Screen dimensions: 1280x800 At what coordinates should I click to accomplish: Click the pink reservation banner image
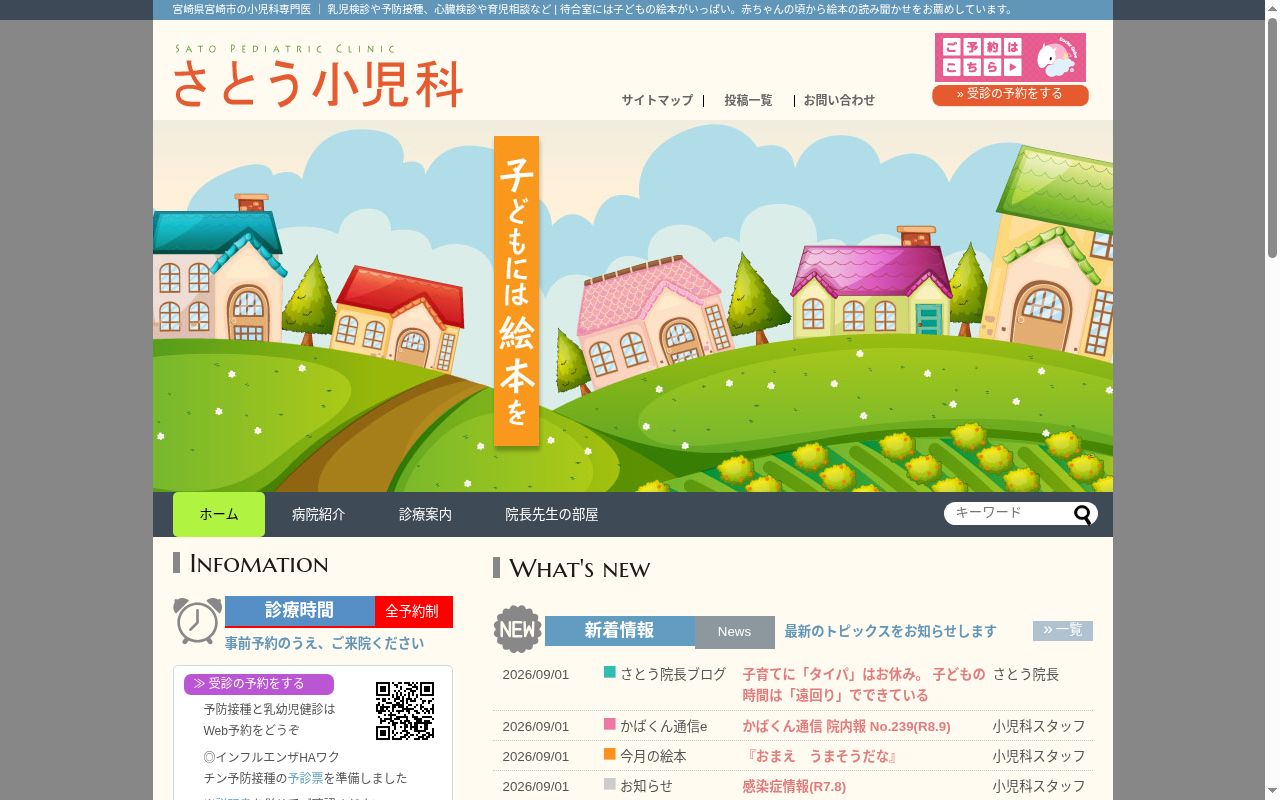point(1010,57)
